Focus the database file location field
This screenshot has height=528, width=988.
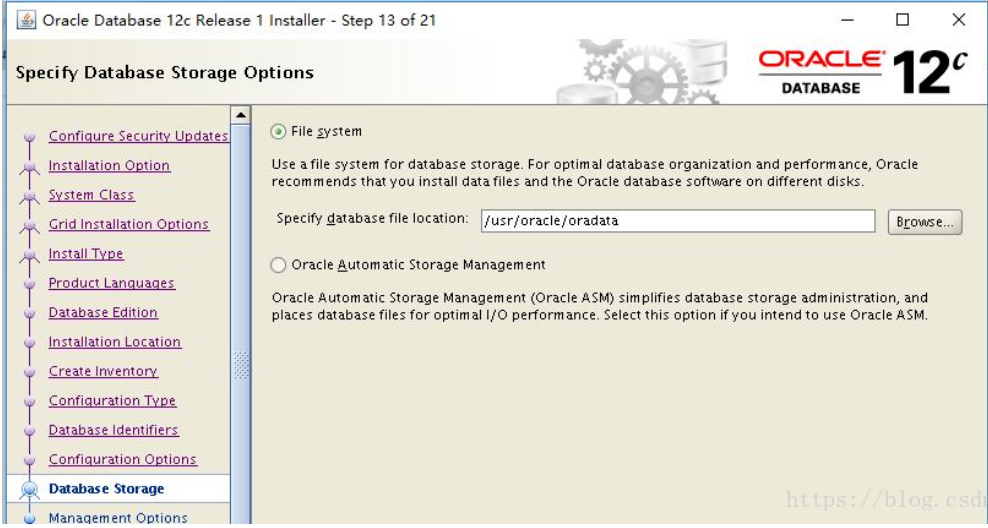677,221
